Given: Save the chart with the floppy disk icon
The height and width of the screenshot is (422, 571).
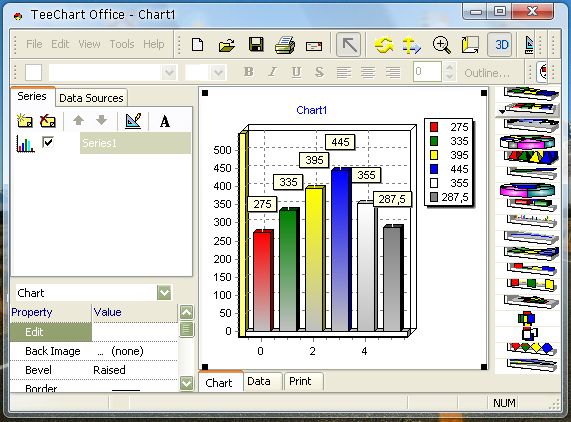Looking at the screenshot, I should click(256, 44).
